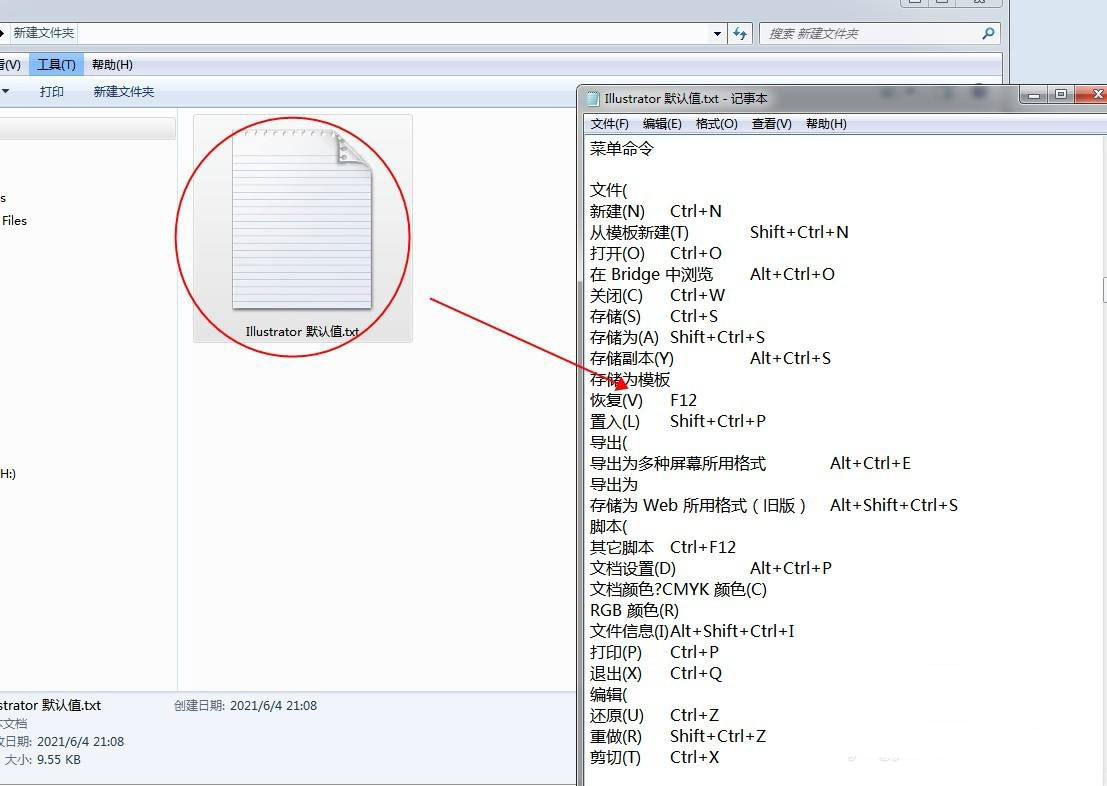Click the 关闭(C) Ctrl+W line
The height and width of the screenshot is (786, 1107).
[x=657, y=295]
